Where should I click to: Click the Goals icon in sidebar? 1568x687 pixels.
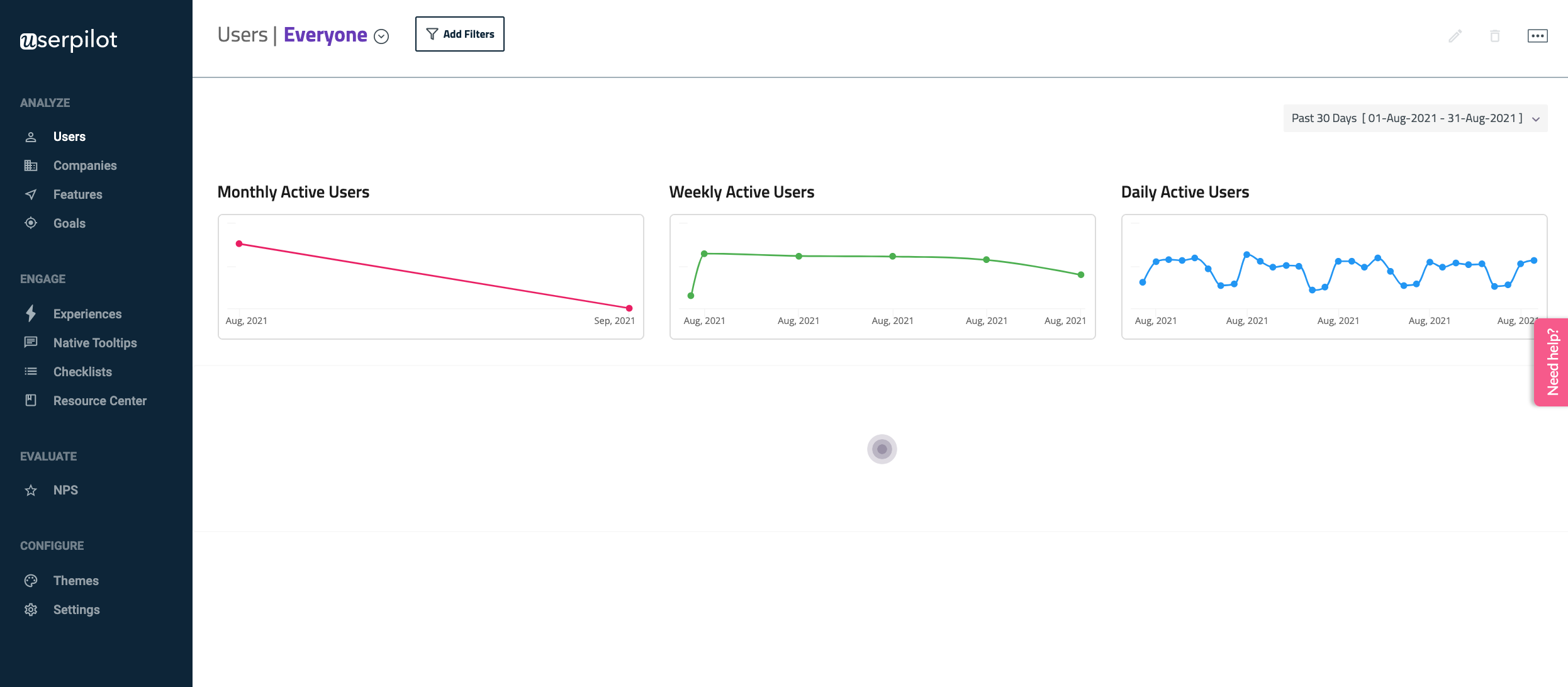pyautogui.click(x=31, y=223)
